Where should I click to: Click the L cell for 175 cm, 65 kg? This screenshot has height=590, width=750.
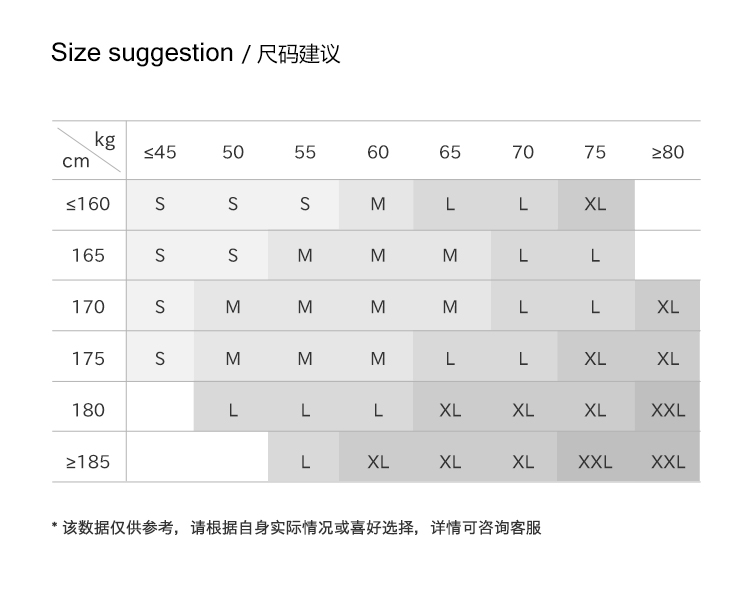(x=450, y=358)
